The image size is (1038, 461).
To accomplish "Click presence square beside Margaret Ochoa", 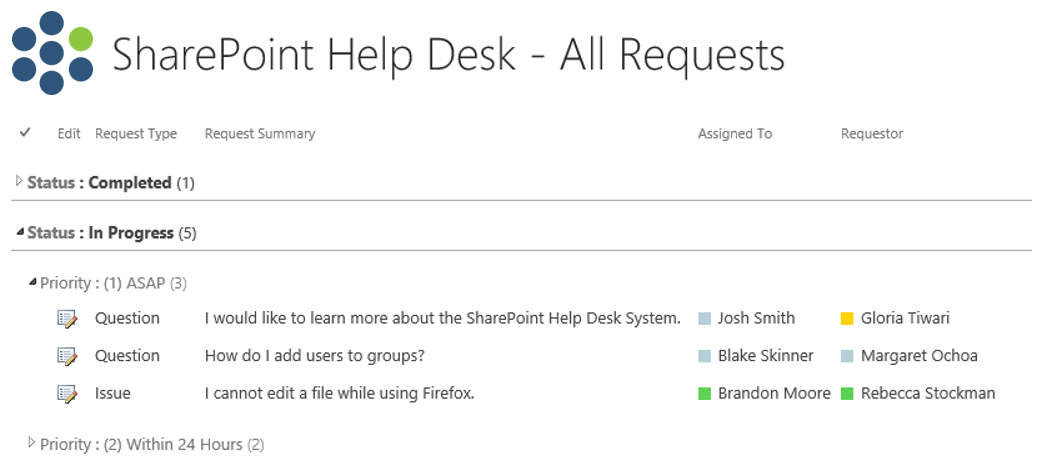I will coord(847,356).
